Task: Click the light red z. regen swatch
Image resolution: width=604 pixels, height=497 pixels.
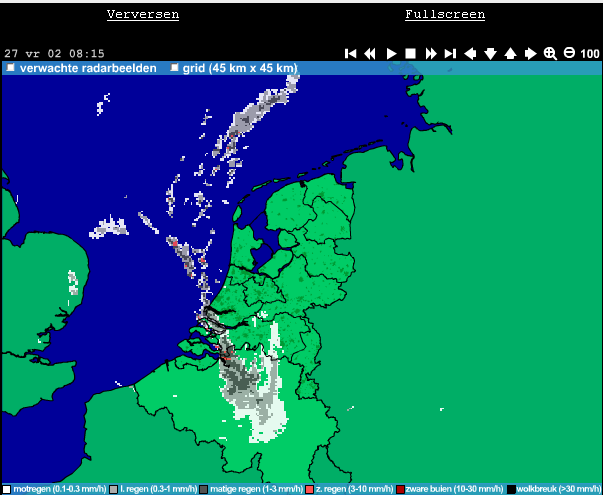Action: 309,489
